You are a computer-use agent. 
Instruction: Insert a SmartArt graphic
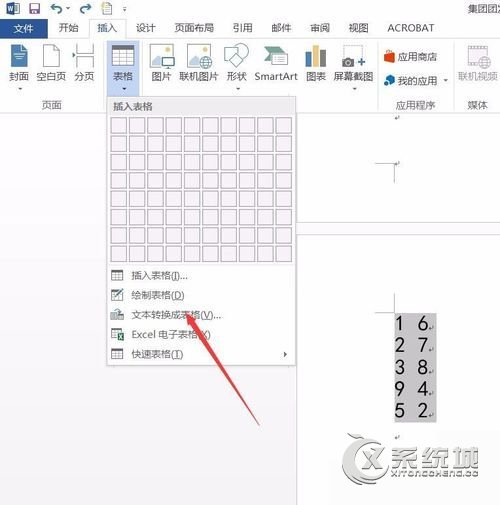pos(276,62)
